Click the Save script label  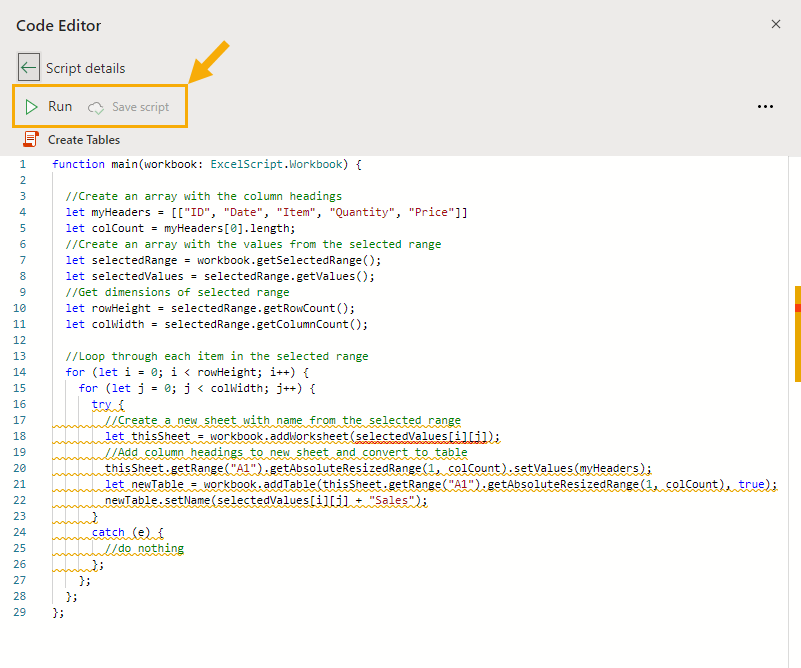pyautogui.click(x=140, y=107)
